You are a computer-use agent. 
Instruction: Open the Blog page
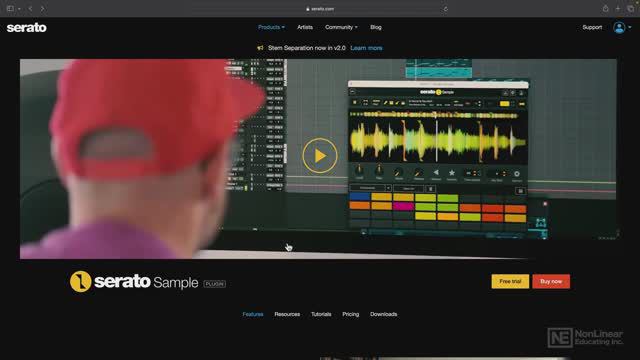tap(376, 27)
